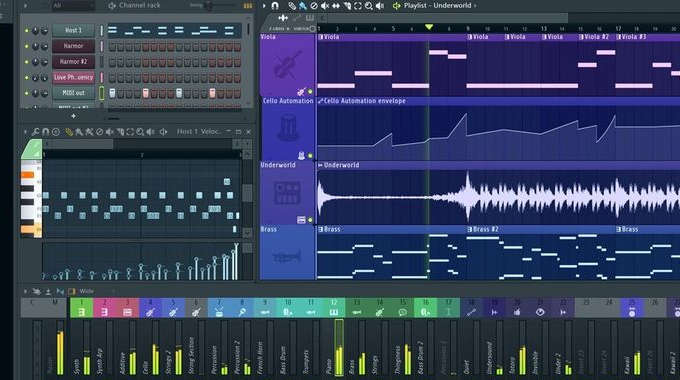The width and height of the screenshot is (680, 380).
Task: Click the Harmor channel volume knob
Action: coord(44,46)
